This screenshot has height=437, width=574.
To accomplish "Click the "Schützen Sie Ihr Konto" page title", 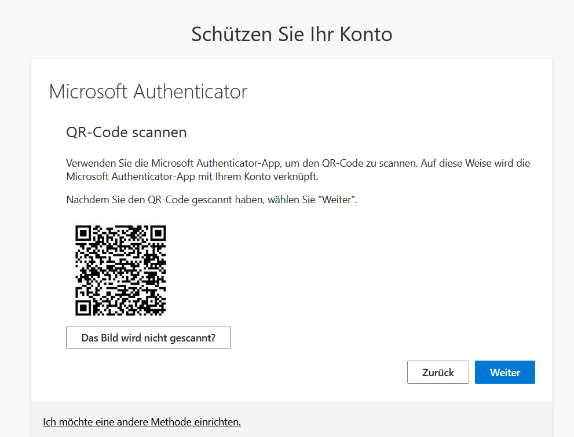I will pos(292,34).
